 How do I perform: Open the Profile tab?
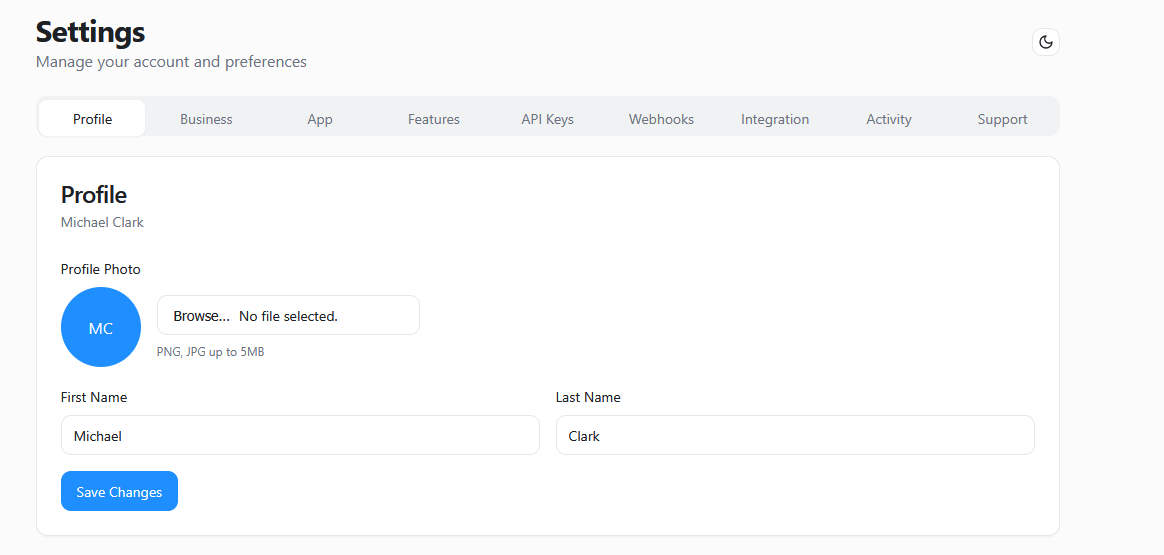point(92,119)
